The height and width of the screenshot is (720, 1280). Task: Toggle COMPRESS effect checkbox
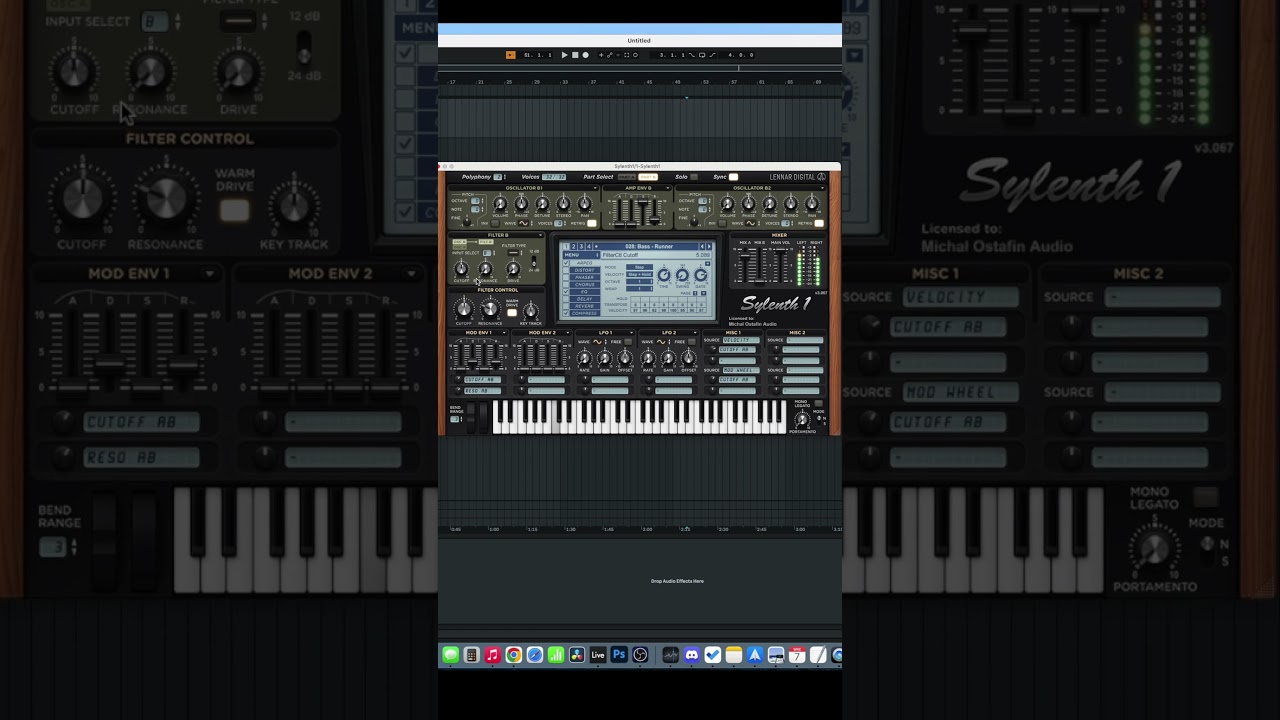[566, 313]
